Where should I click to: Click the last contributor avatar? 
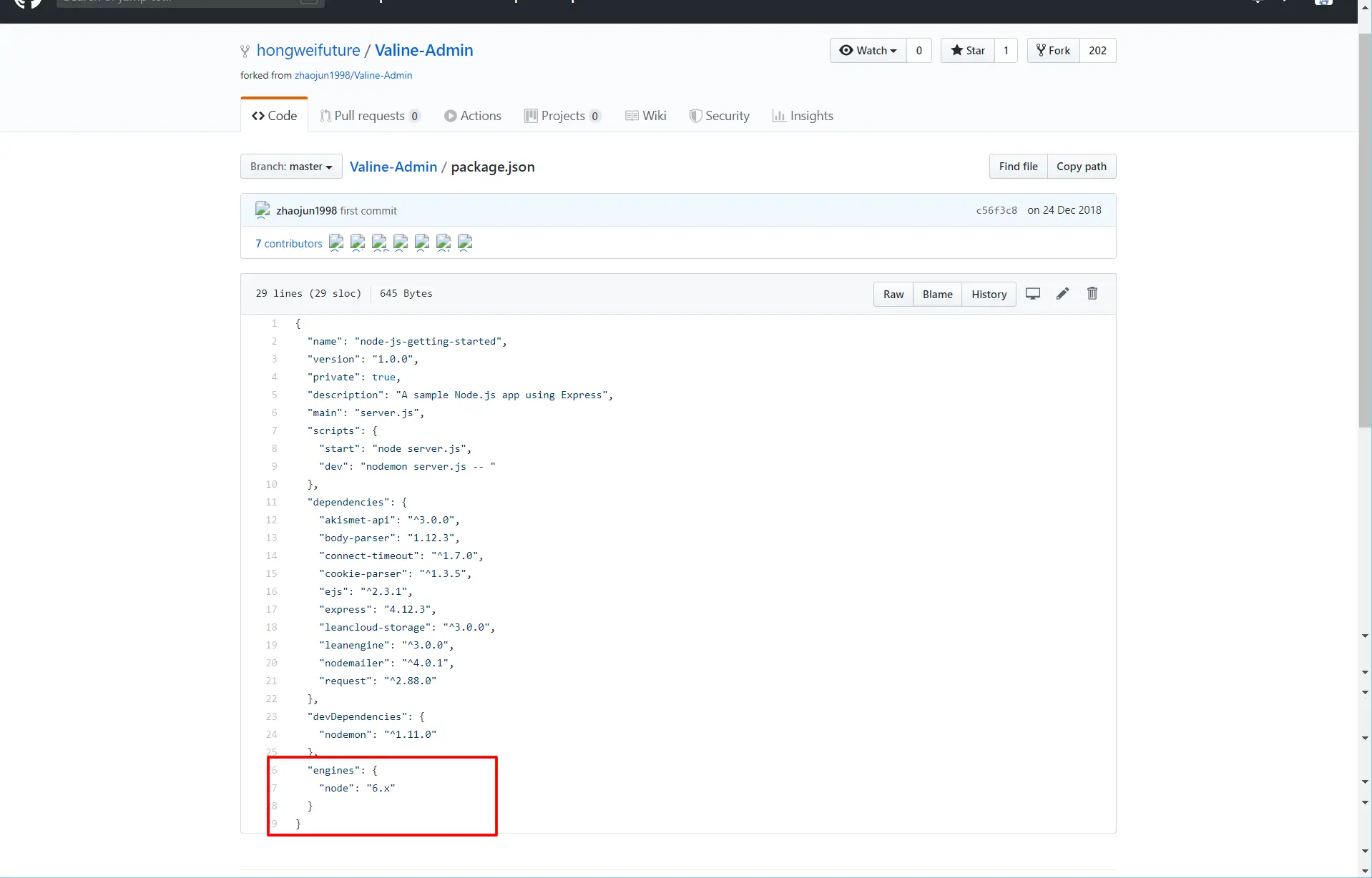click(x=465, y=243)
